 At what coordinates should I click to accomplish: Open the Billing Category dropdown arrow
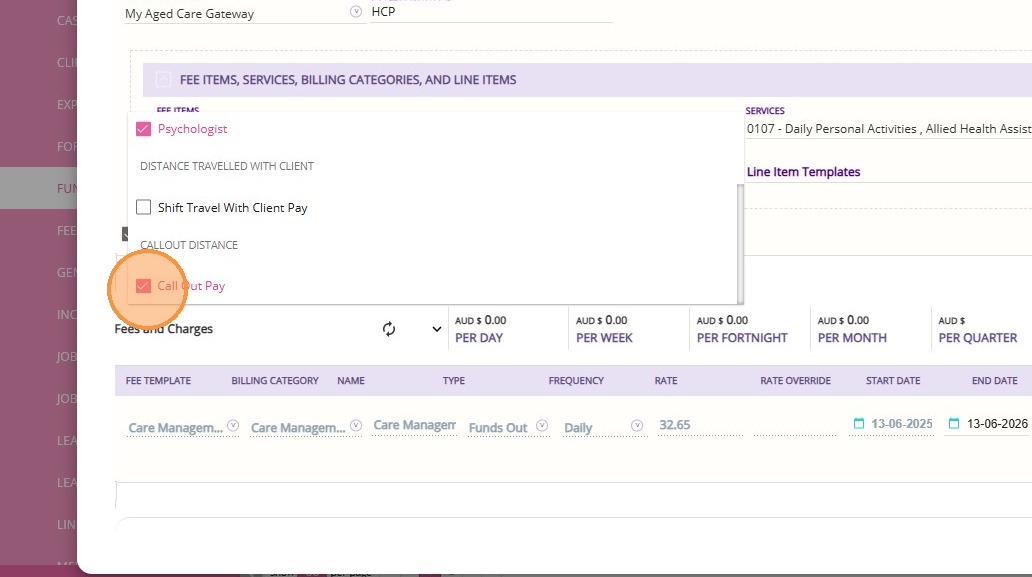point(355,426)
